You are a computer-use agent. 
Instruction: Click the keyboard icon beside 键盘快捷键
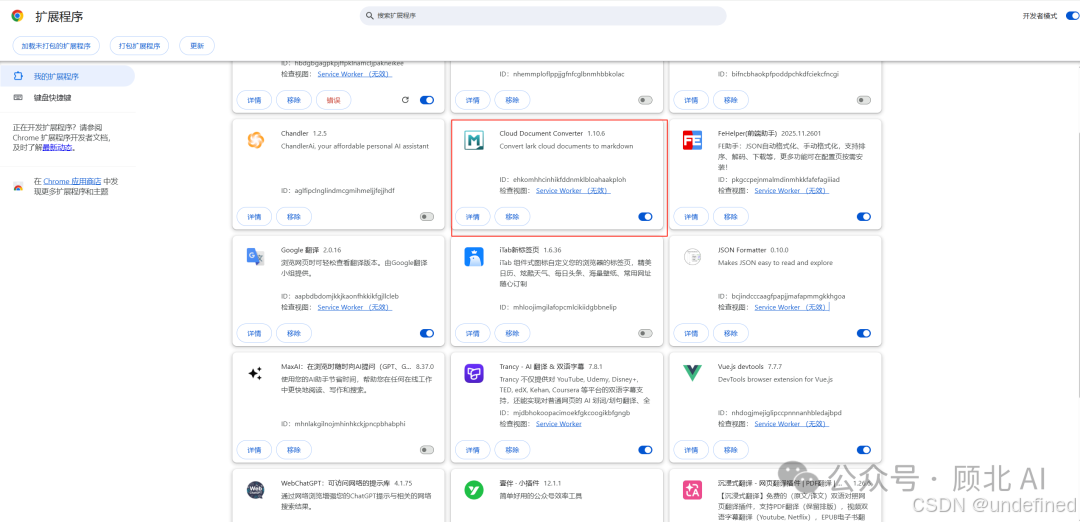coord(18,98)
